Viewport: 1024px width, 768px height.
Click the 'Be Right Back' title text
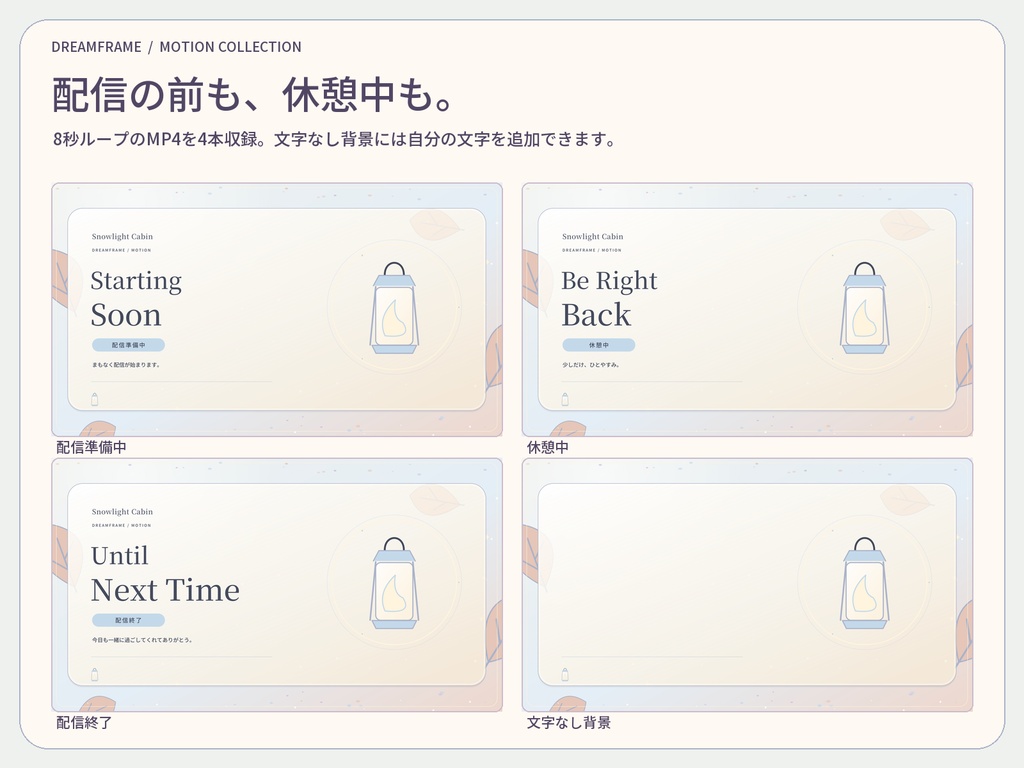coord(609,298)
